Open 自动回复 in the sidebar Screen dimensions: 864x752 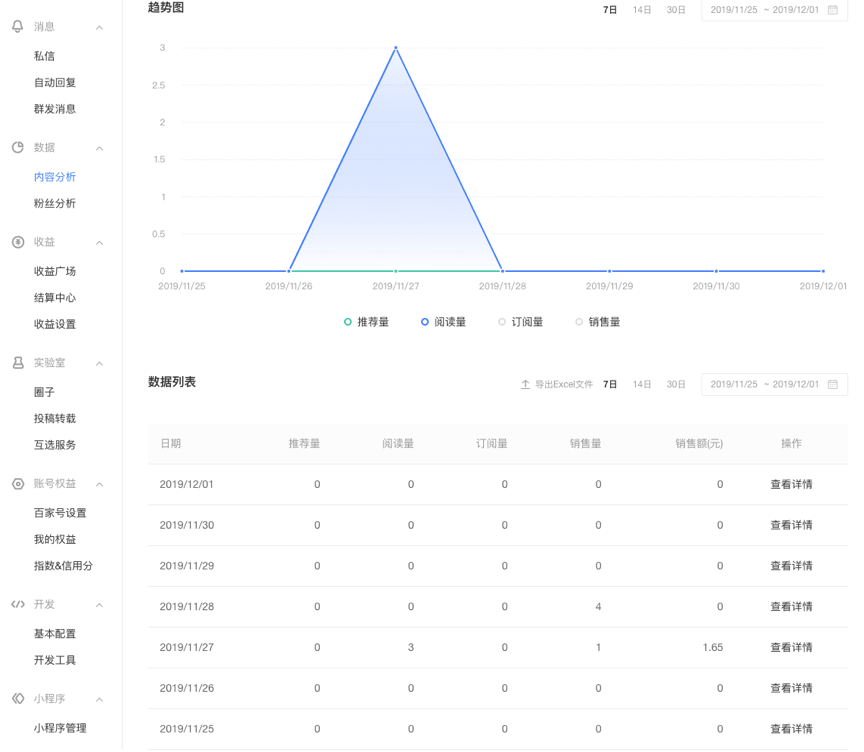click(55, 82)
